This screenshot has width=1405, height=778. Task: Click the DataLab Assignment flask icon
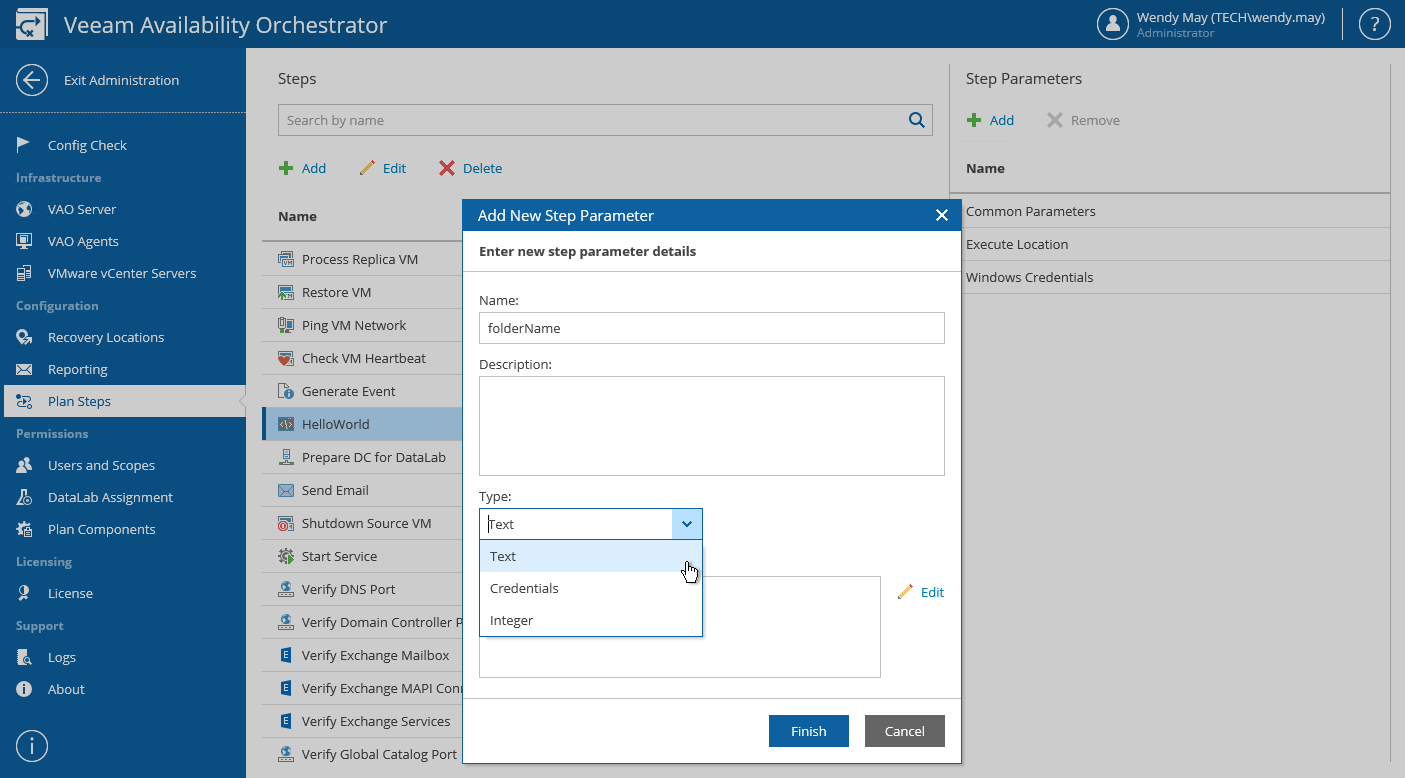pos(24,497)
